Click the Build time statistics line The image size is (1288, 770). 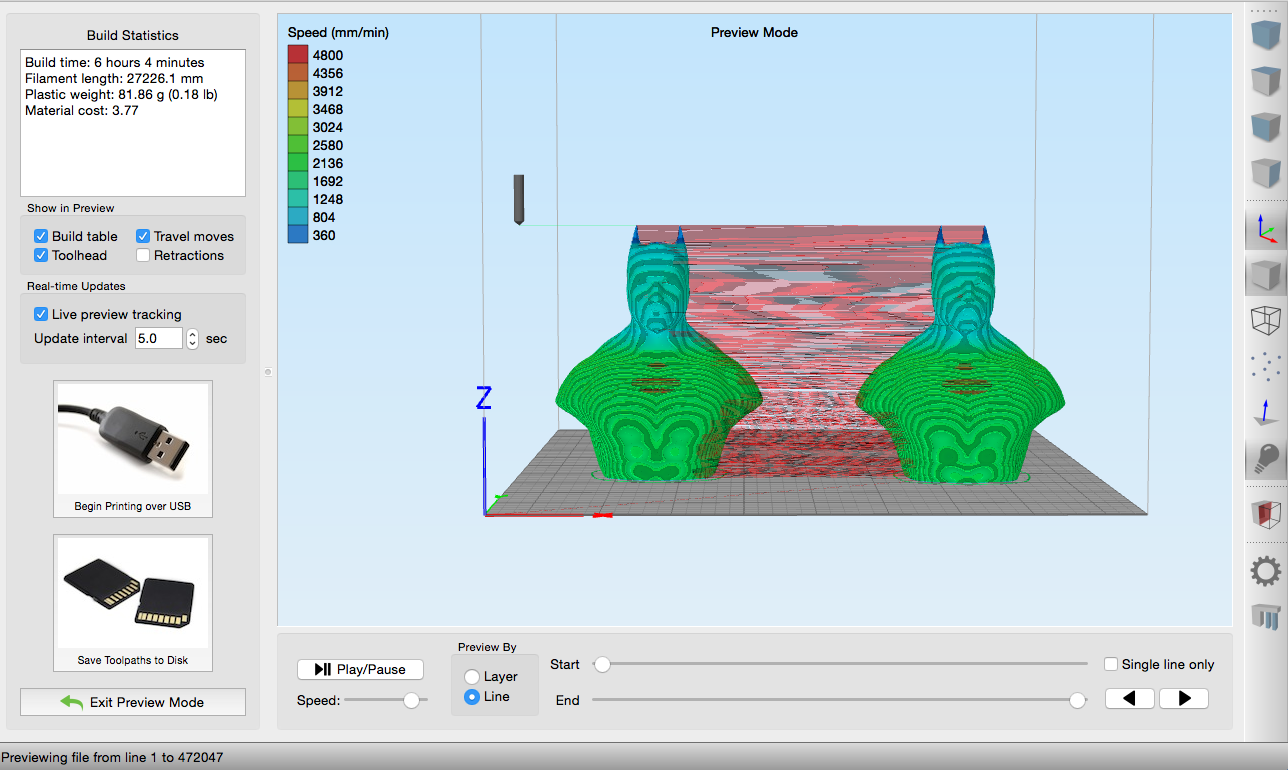click(x=114, y=62)
